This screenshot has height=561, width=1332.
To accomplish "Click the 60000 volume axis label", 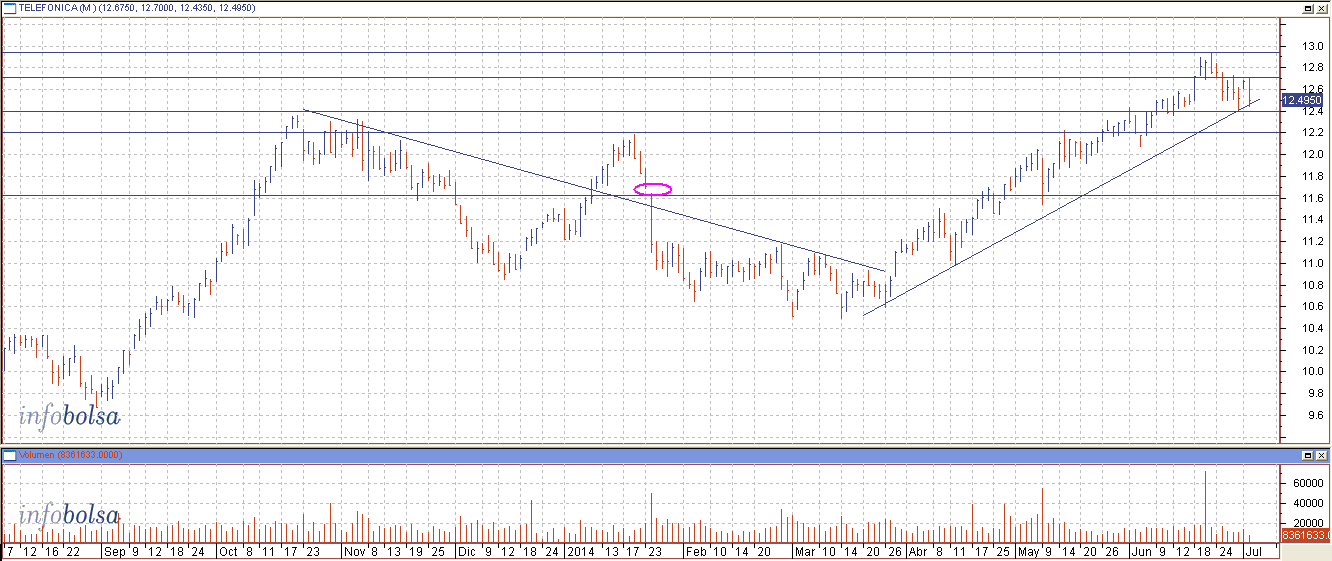I will [1309, 483].
